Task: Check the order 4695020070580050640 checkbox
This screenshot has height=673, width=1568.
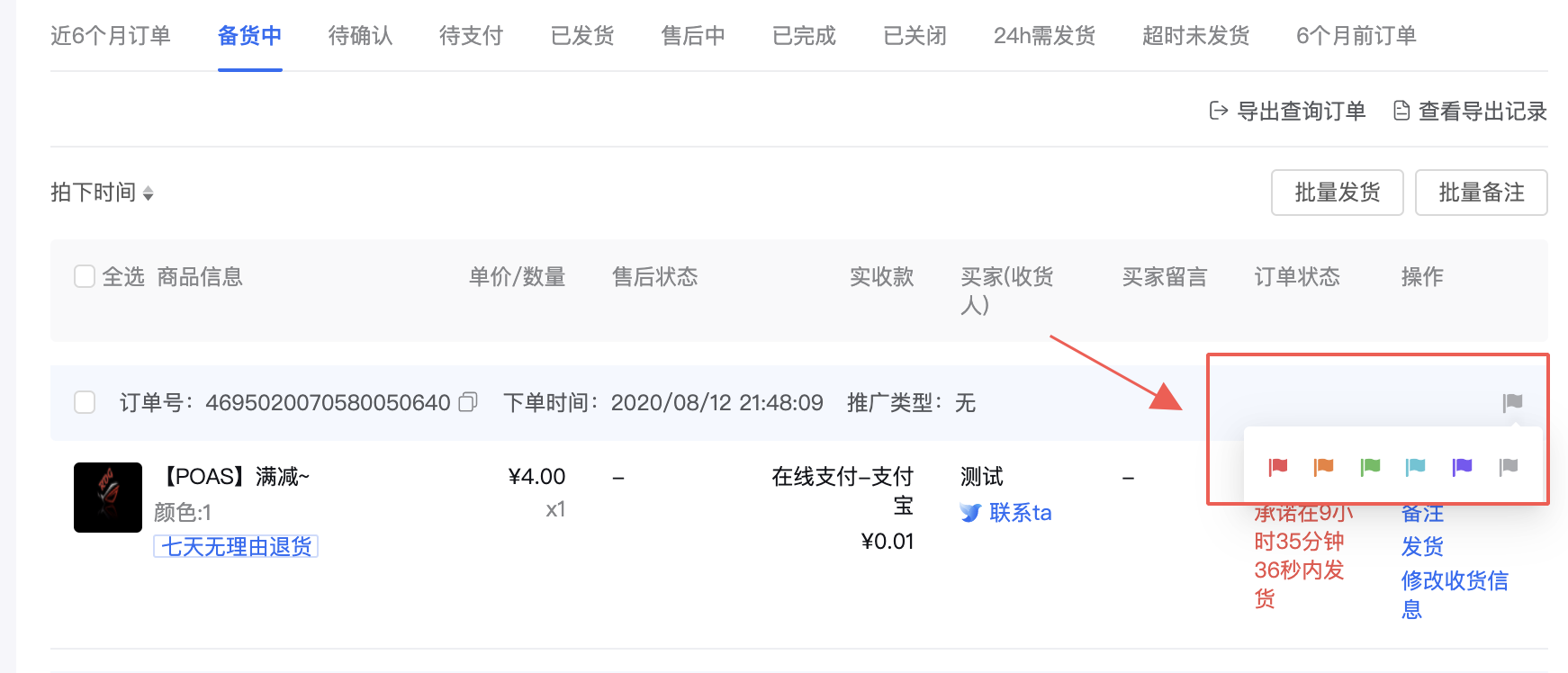Action: (85, 402)
